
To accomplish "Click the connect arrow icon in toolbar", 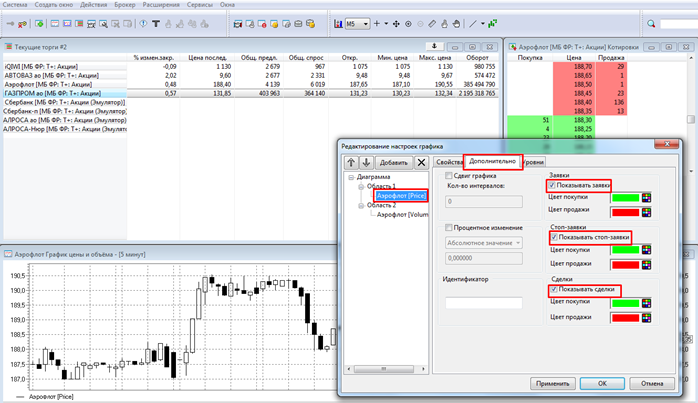I will coord(10,24).
